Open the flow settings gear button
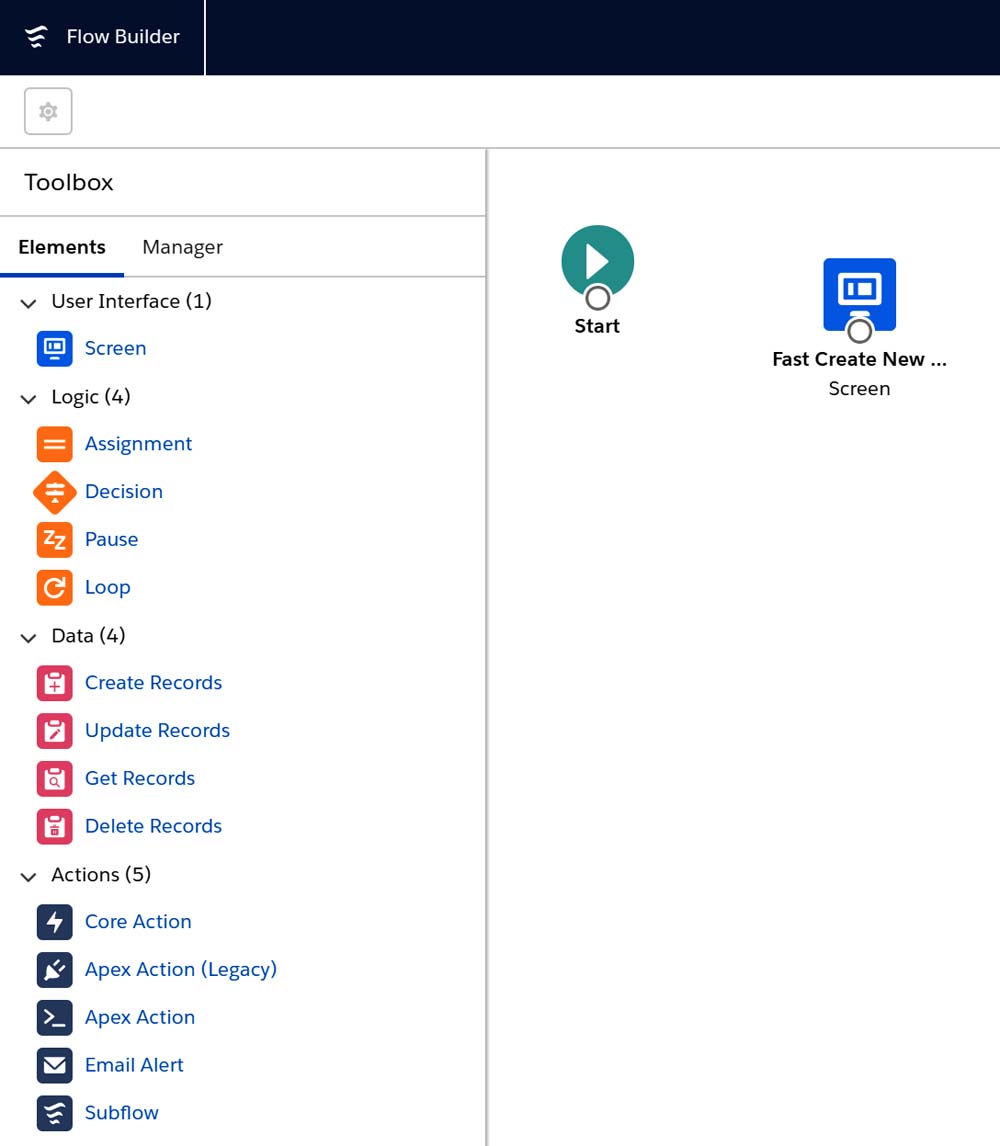 click(x=48, y=111)
